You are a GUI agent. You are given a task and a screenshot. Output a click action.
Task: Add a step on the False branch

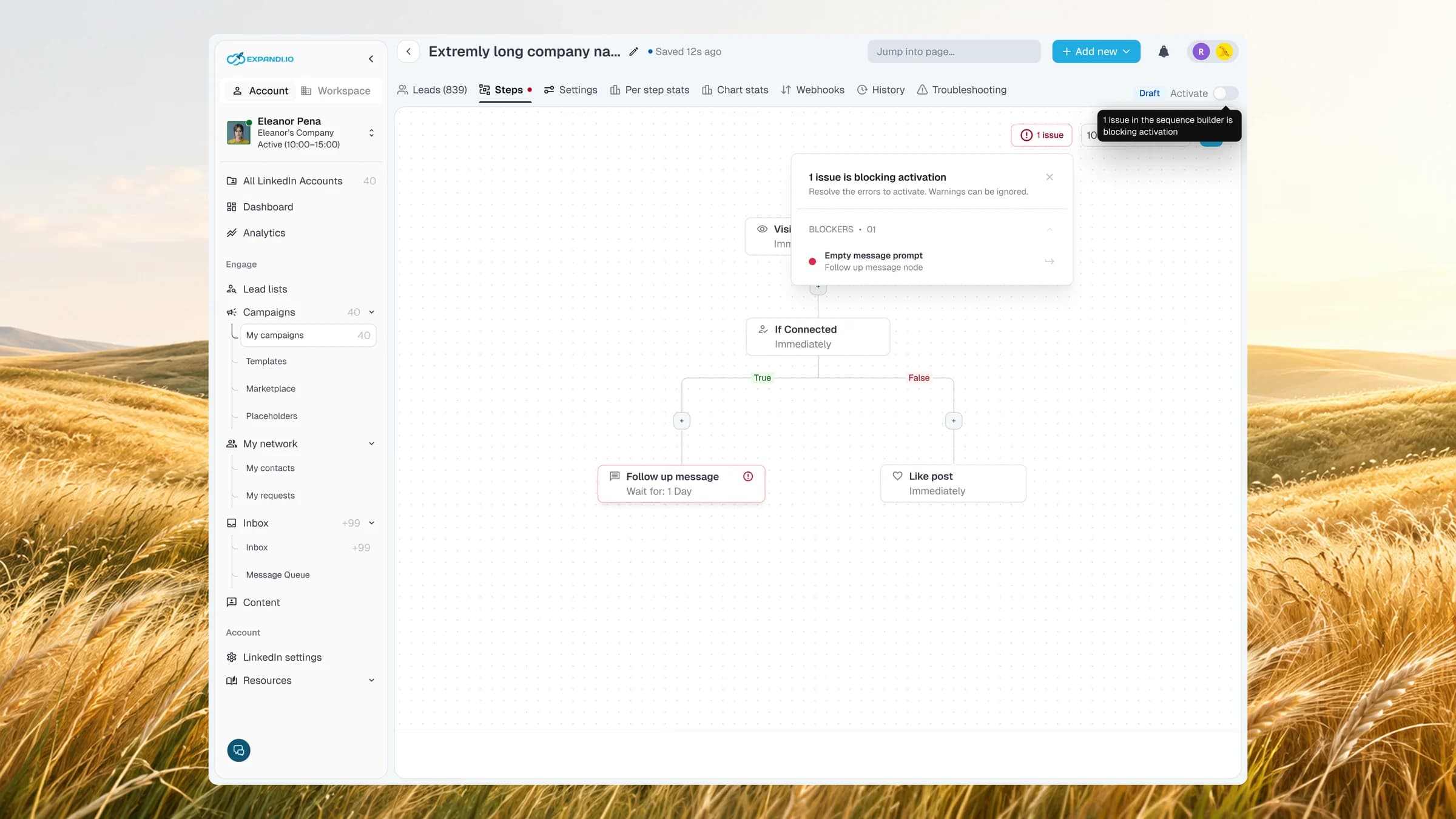point(954,421)
